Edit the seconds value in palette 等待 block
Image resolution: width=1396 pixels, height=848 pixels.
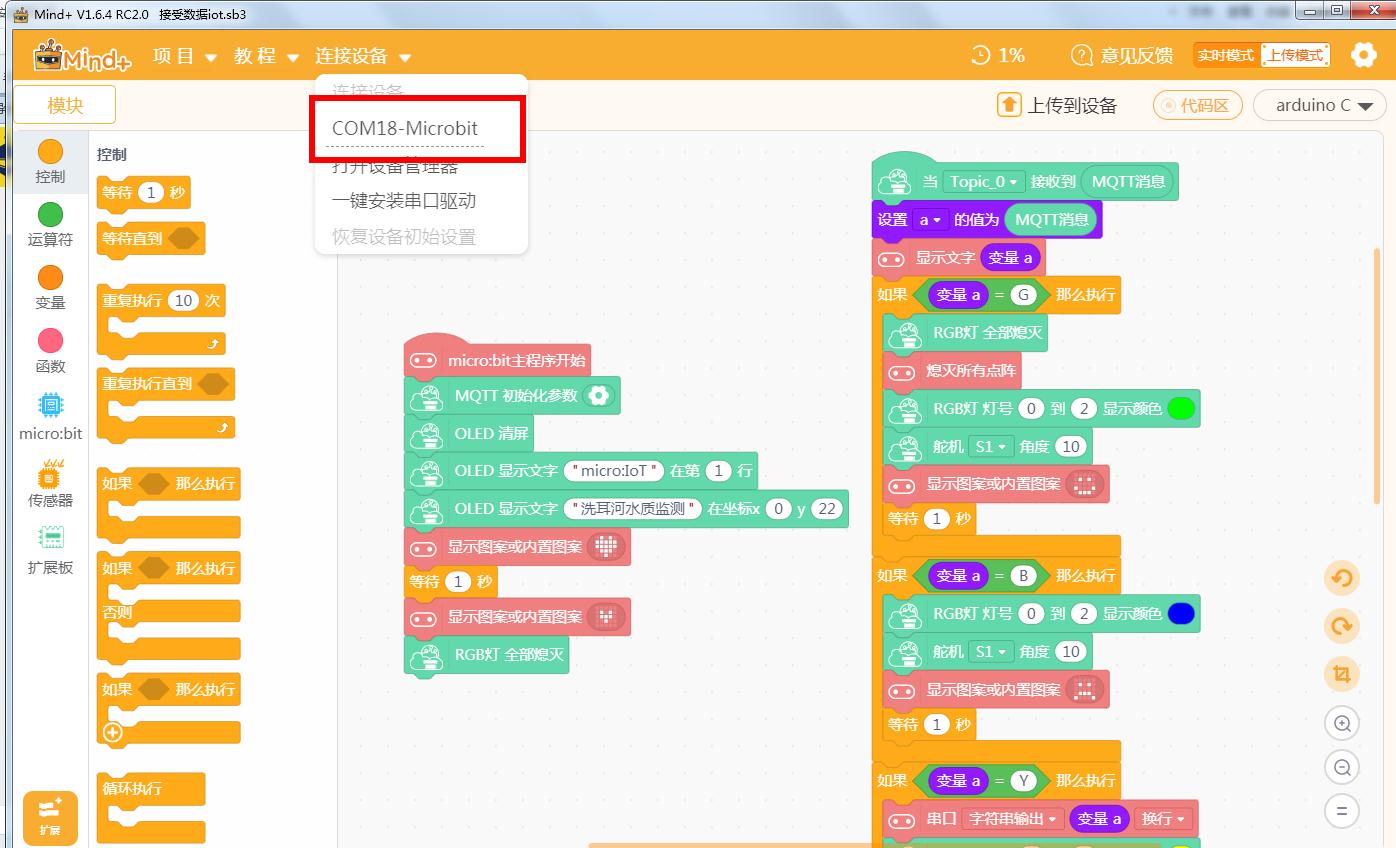[x=150, y=192]
